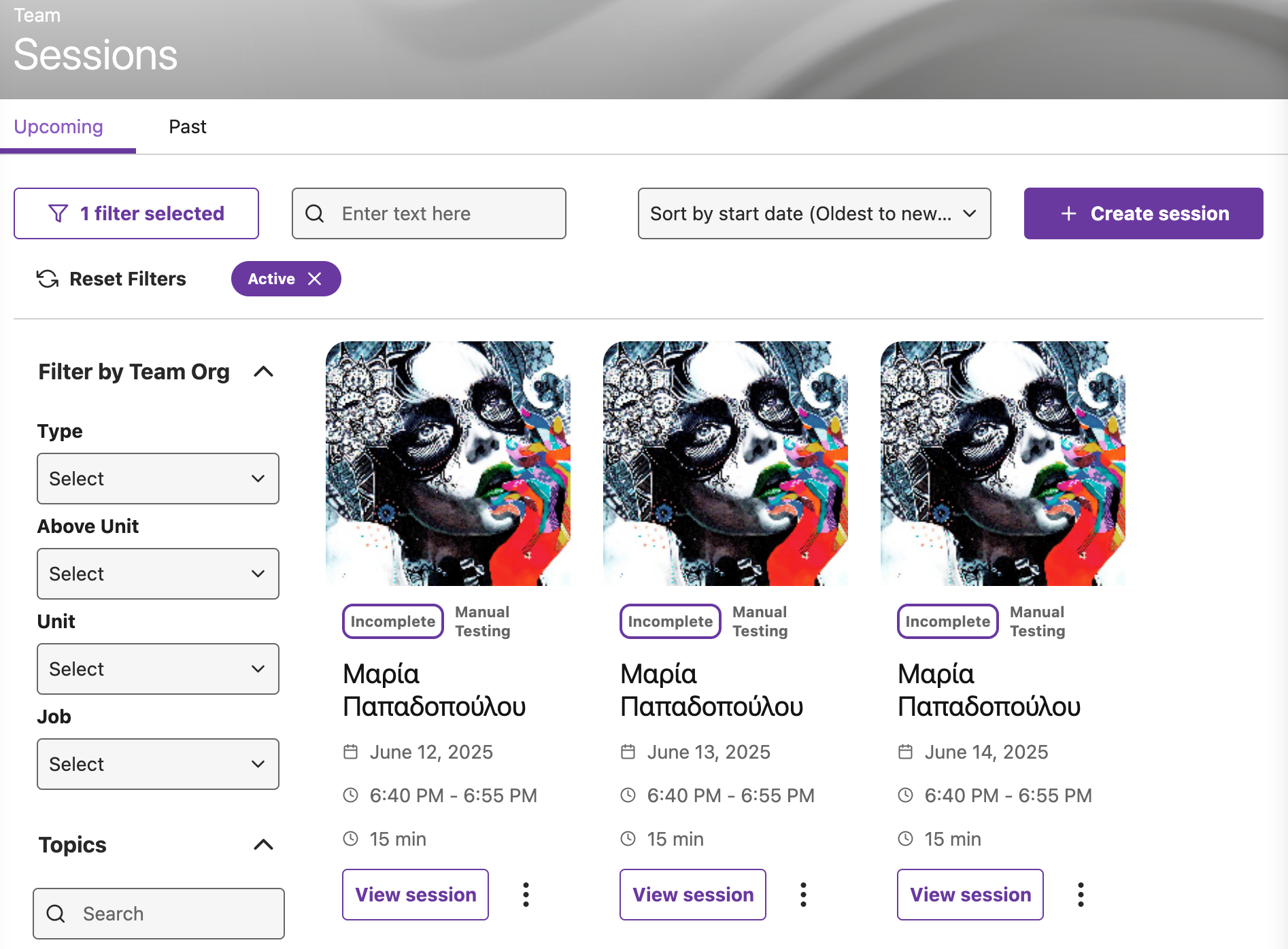Open the June 13 session thumbnail
Screen dimensions: 1288x949
726,464
